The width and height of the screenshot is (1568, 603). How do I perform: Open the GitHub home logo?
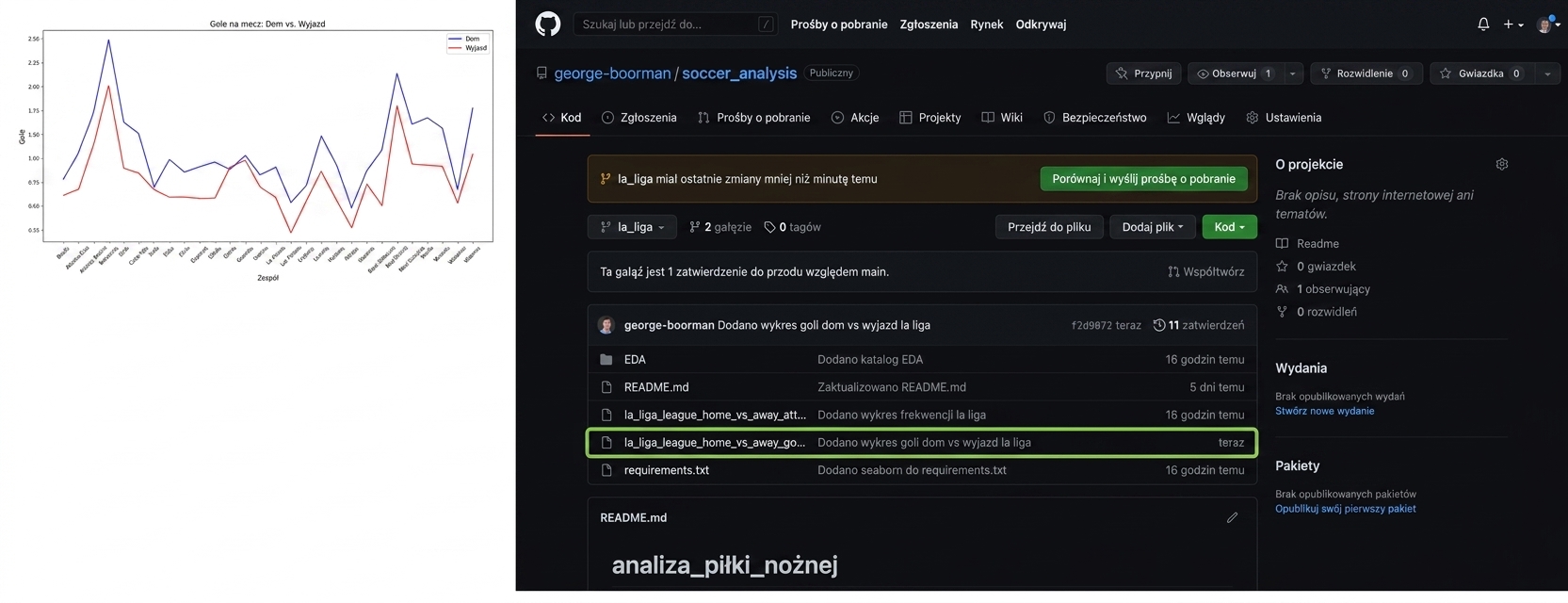coord(547,24)
